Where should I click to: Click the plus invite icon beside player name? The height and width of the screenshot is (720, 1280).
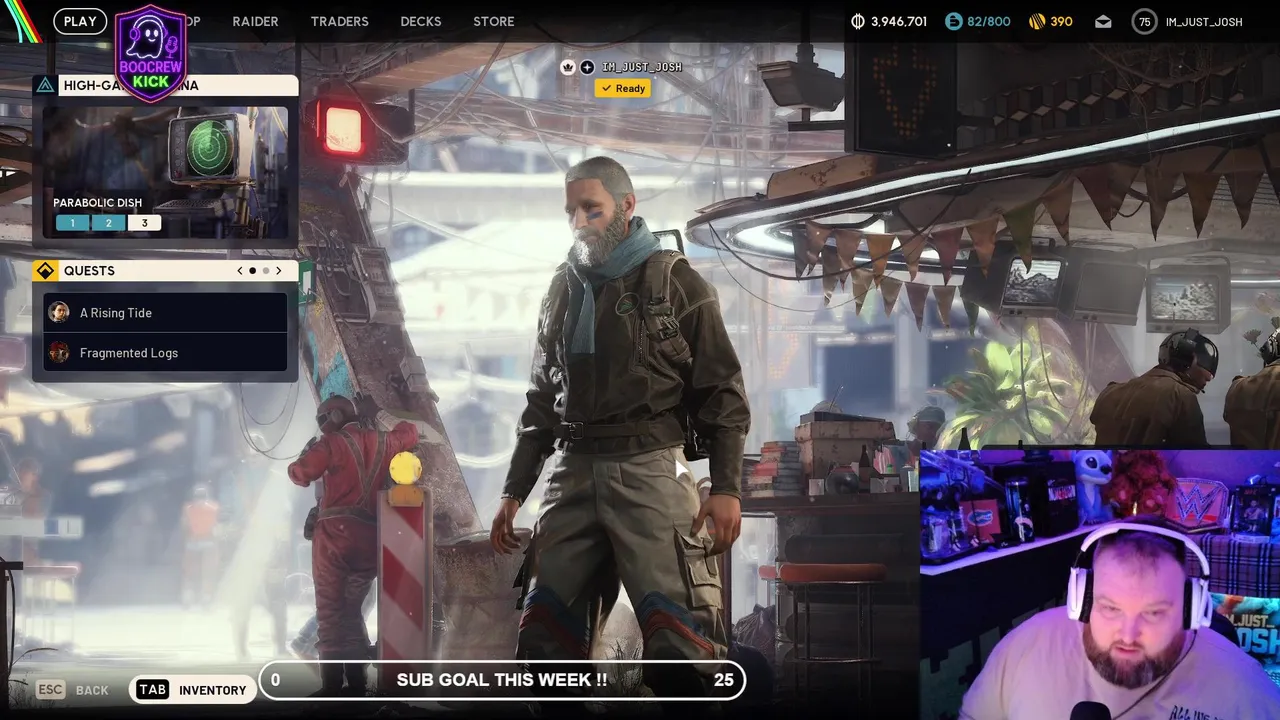click(x=587, y=67)
